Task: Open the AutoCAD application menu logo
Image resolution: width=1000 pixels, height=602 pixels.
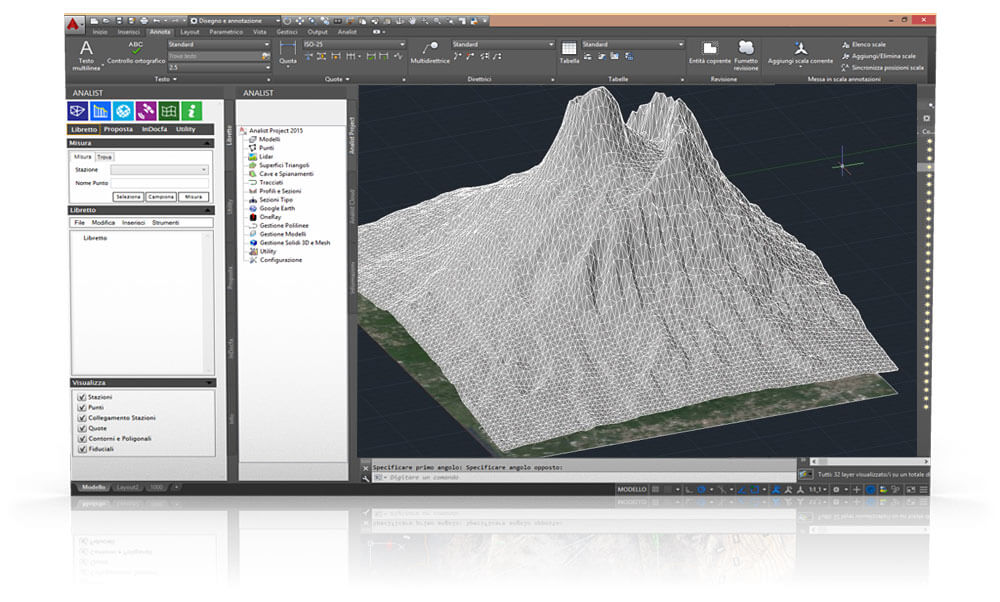Action: pos(74,24)
